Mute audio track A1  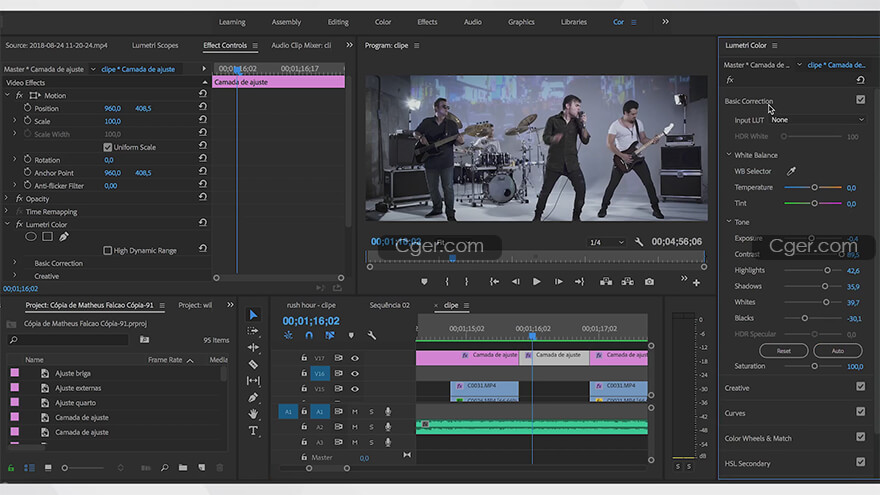pyautogui.click(x=355, y=411)
